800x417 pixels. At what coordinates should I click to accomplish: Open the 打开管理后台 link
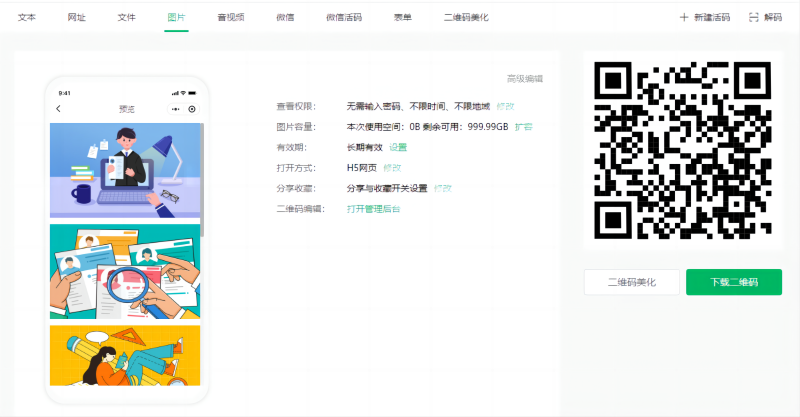click(373, 208)
